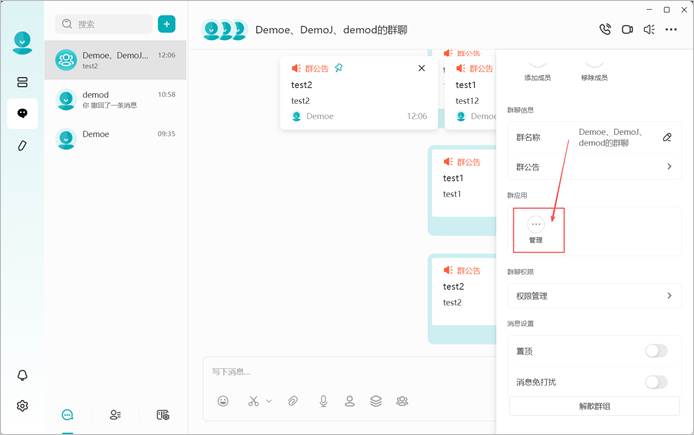Expand the 群公告 row chevron

pos(669,166)
